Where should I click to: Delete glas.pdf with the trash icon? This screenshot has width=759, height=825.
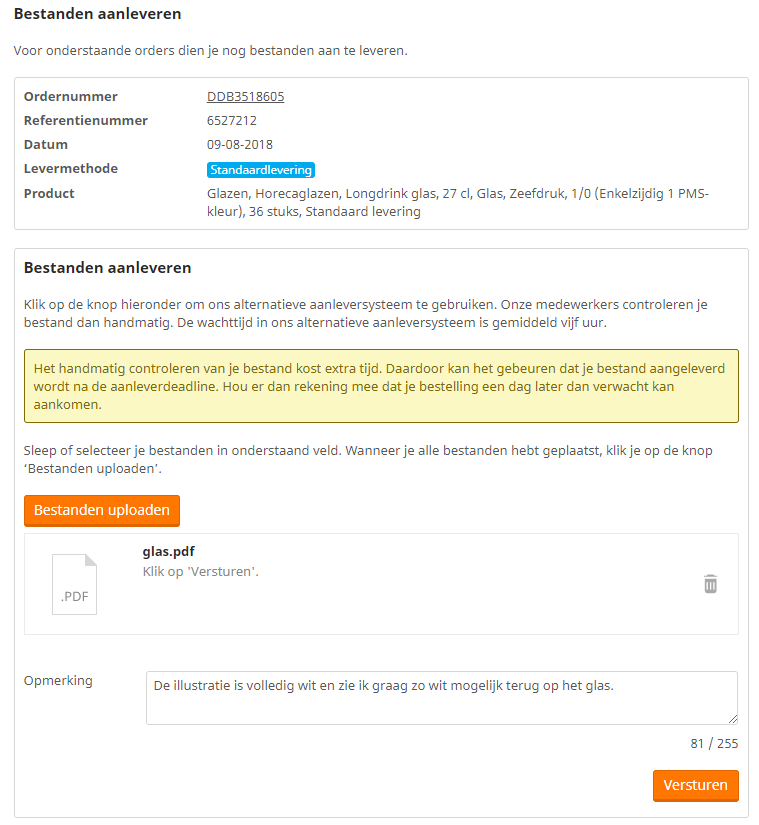click(710, 584)
